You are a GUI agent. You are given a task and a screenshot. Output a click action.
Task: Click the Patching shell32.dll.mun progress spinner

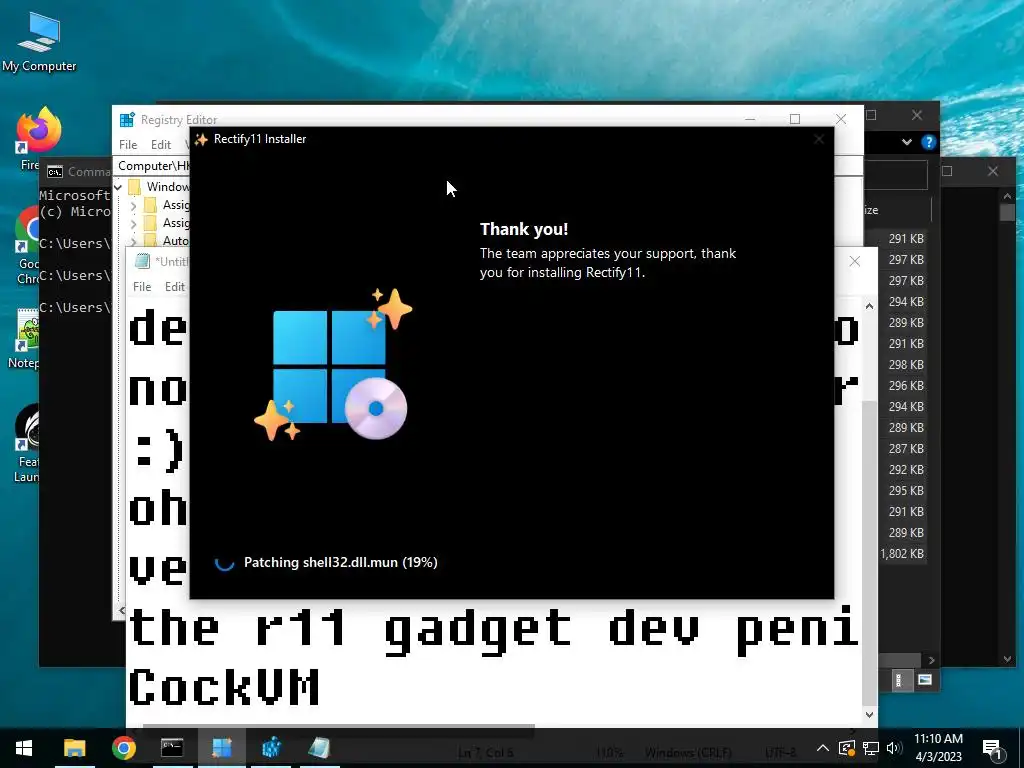[x=225, y=562]
